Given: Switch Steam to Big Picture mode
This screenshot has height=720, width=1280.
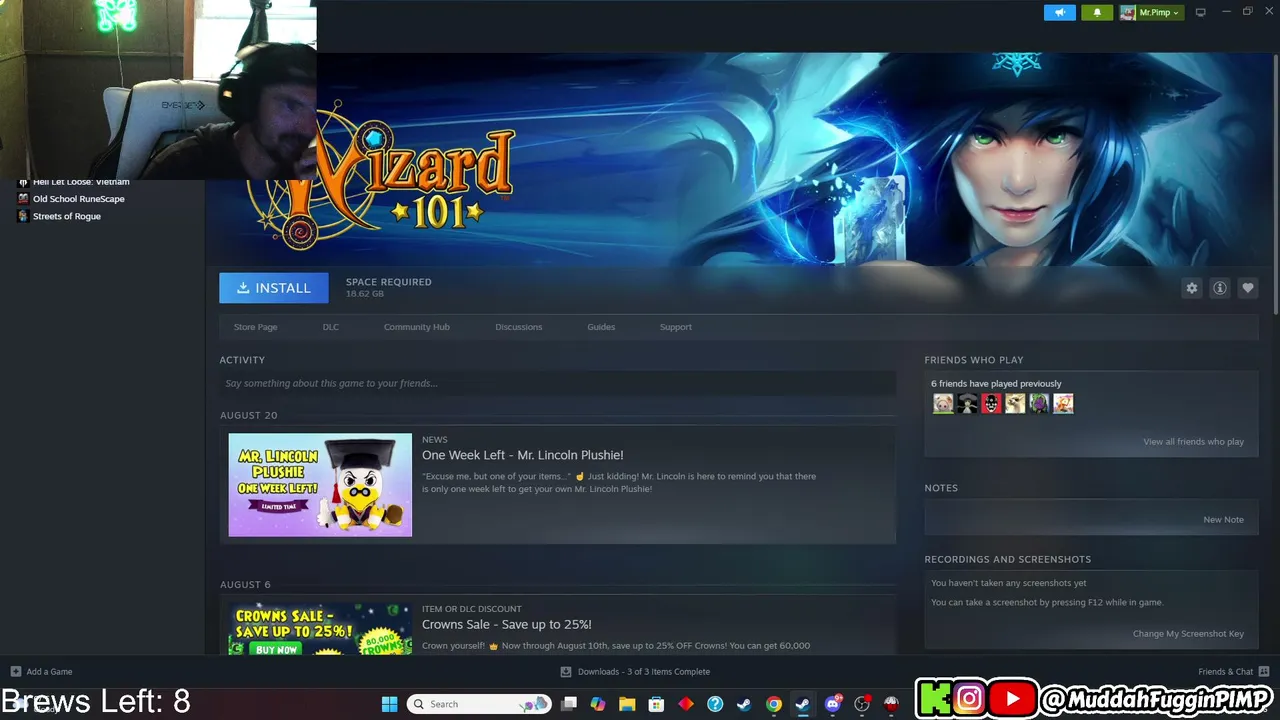Looking at the screenshot, I should pos(1201,13).
